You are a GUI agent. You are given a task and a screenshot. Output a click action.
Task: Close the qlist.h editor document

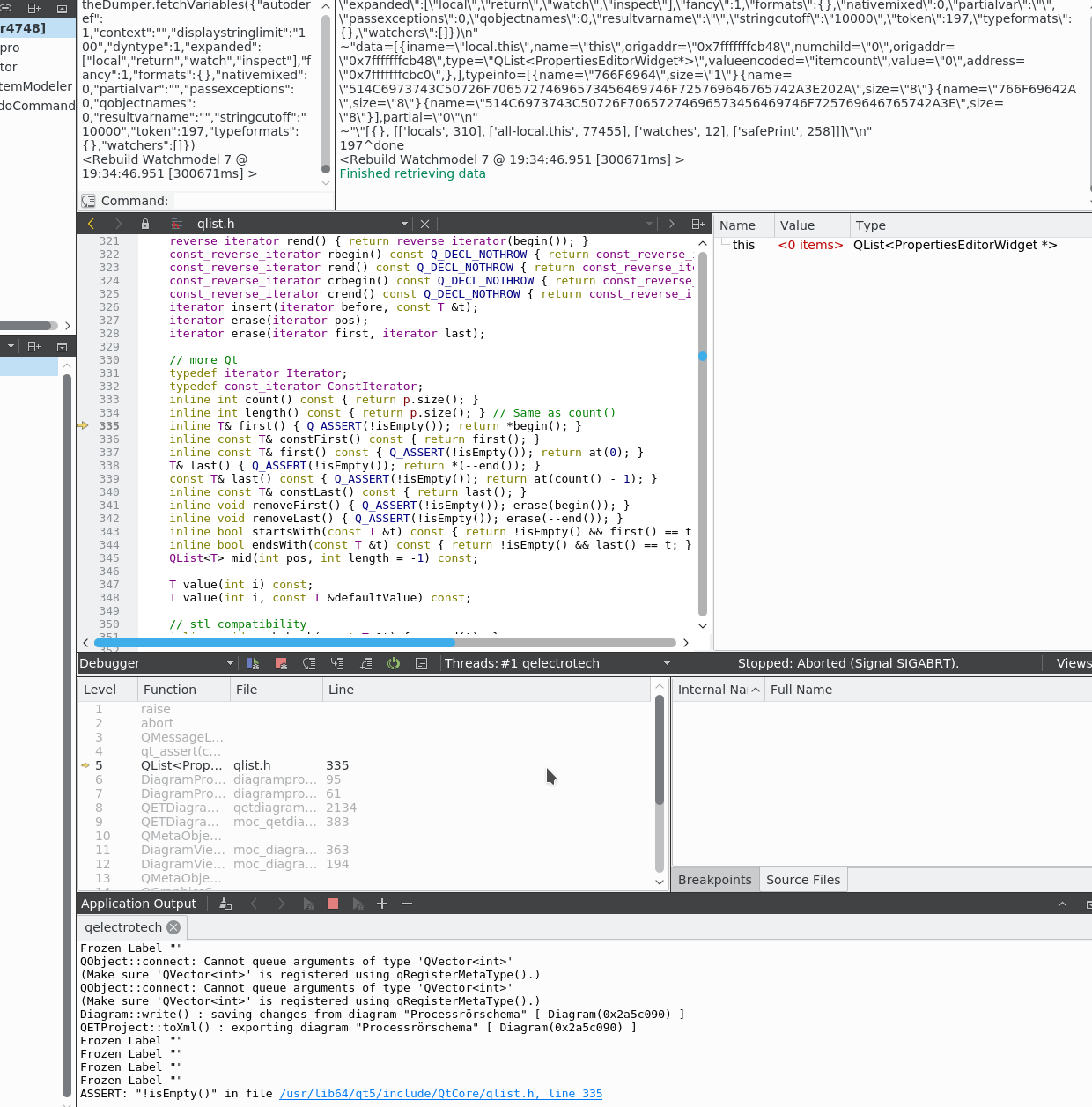click(424, 224)
